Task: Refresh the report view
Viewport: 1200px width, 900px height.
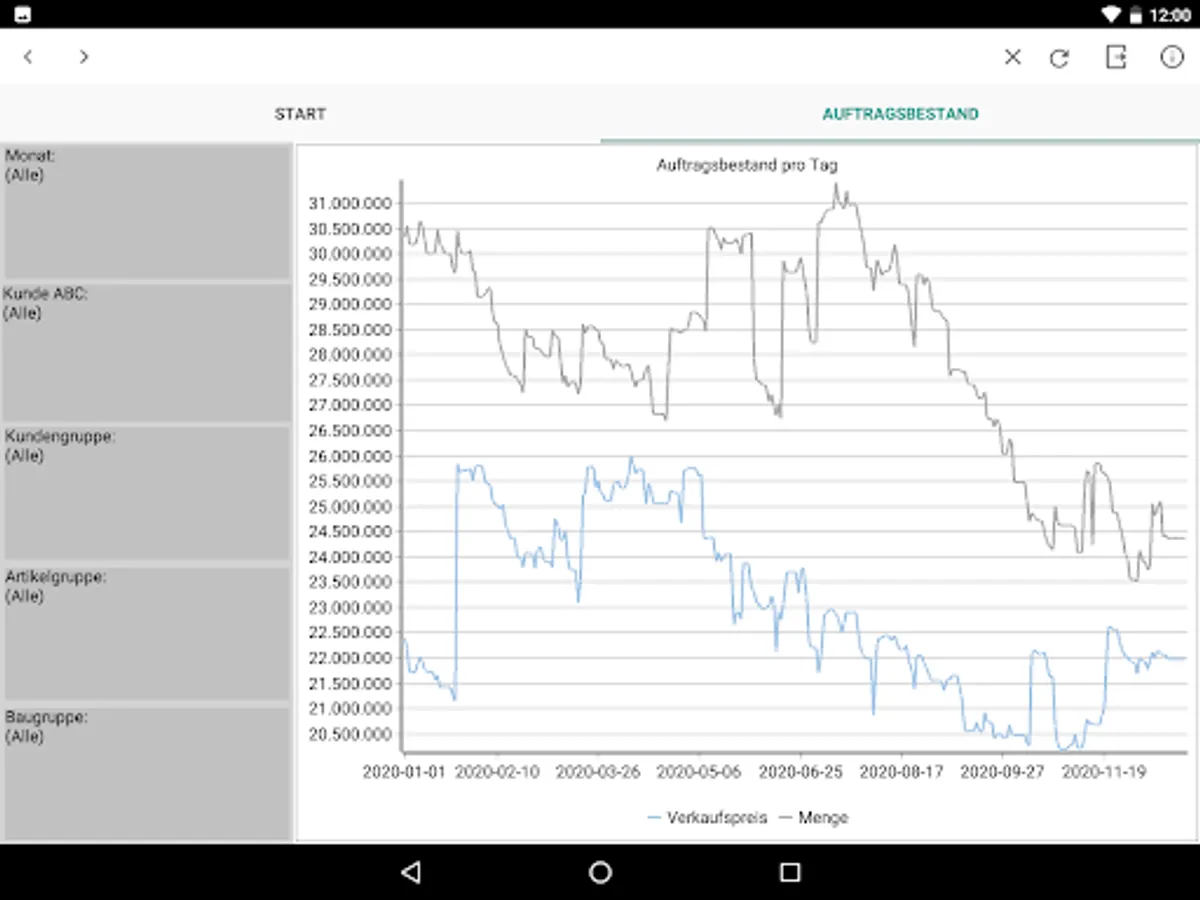Action: (1059, 57)
